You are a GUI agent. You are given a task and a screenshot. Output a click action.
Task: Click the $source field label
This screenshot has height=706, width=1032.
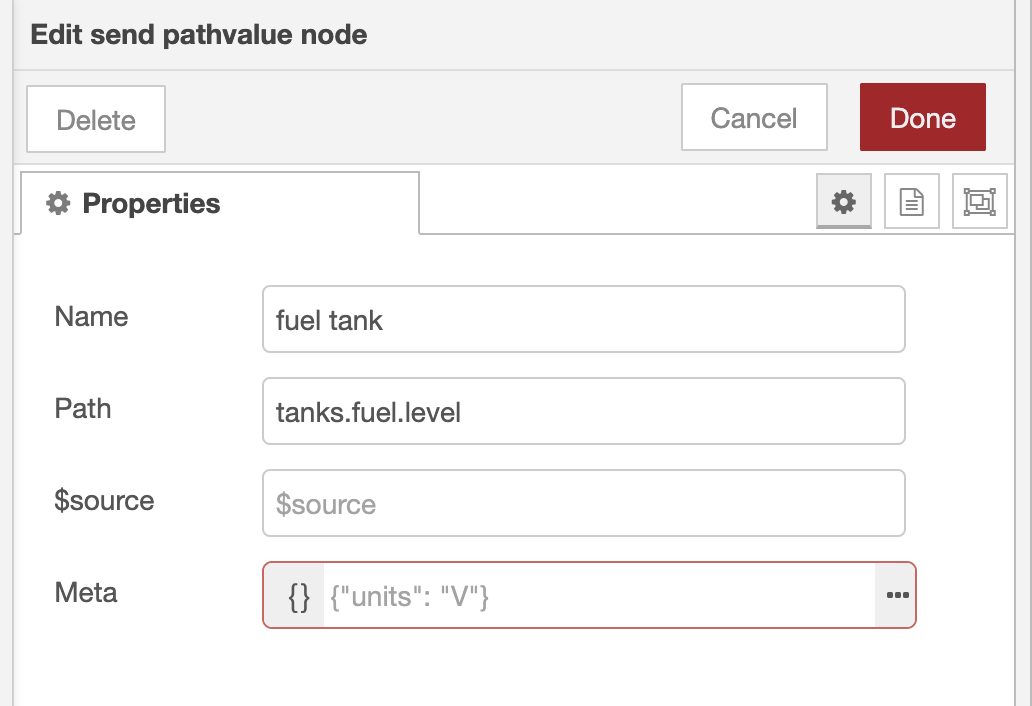(105, 501)
